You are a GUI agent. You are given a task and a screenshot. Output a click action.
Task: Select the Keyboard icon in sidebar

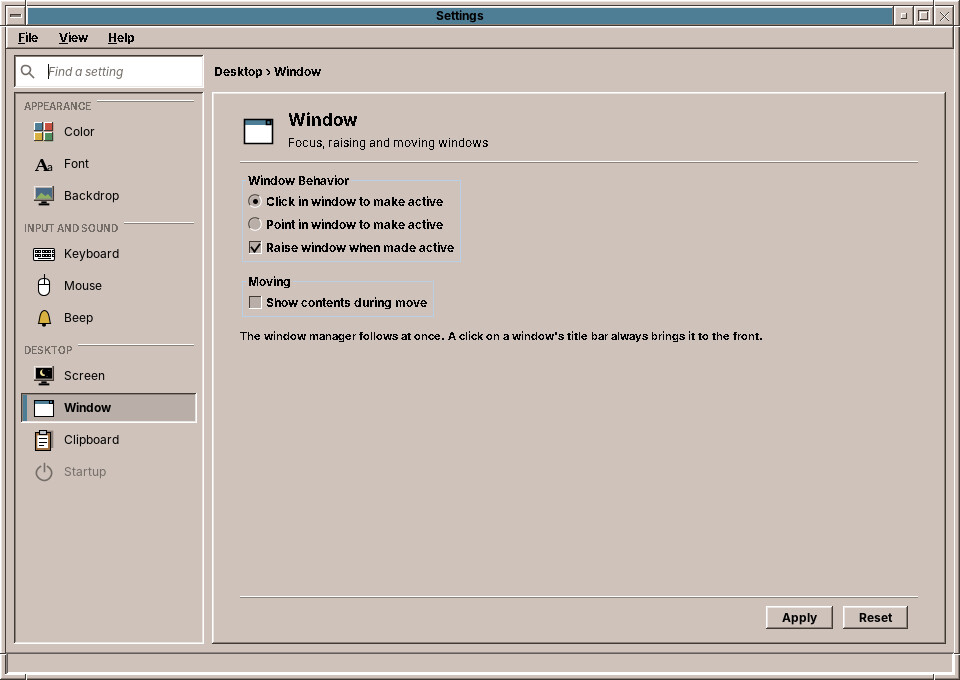[x=43, y=254]
